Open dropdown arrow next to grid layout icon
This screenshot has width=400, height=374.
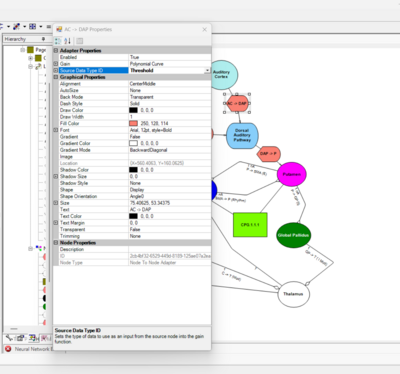[41, 26]
